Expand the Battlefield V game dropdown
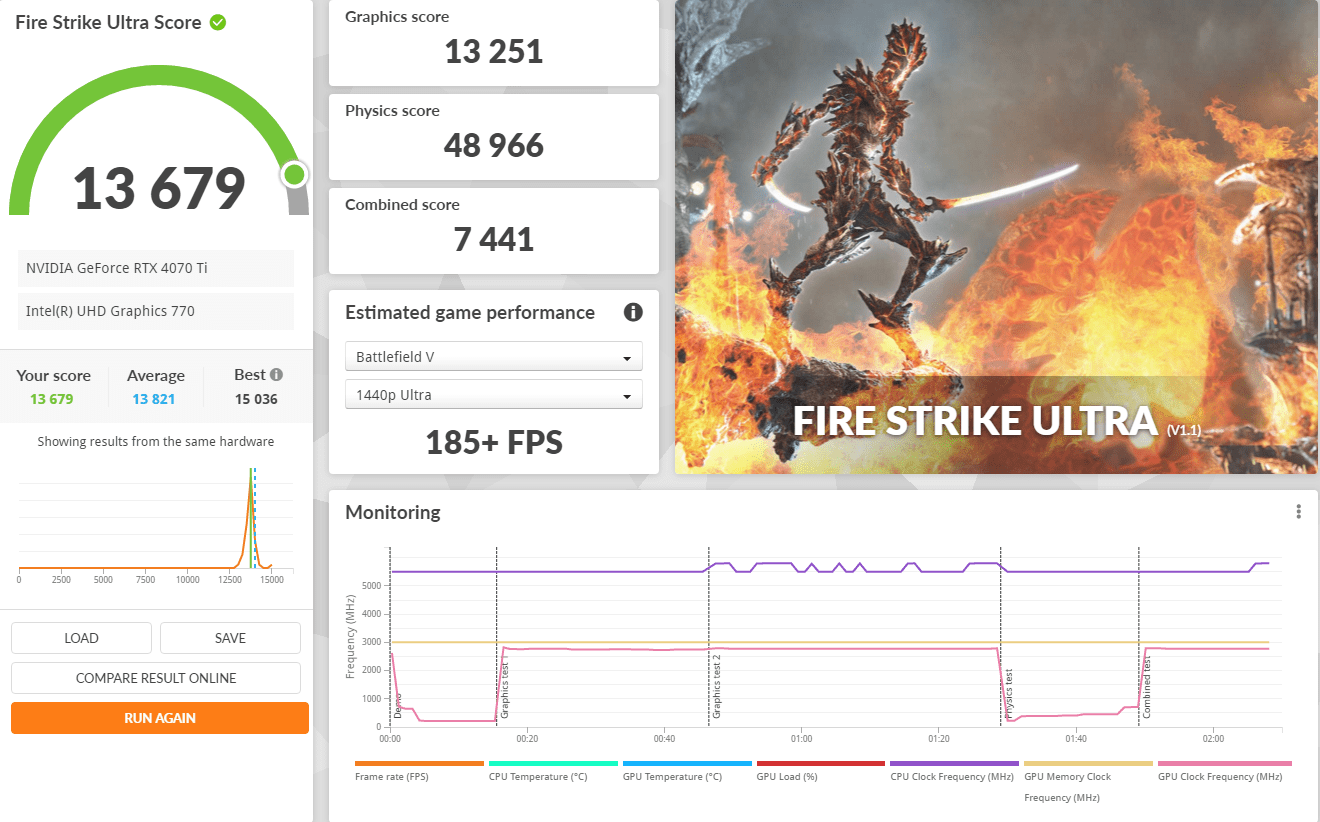The width and height of the screenshot is (1320, 822). [x=494, y=357]
